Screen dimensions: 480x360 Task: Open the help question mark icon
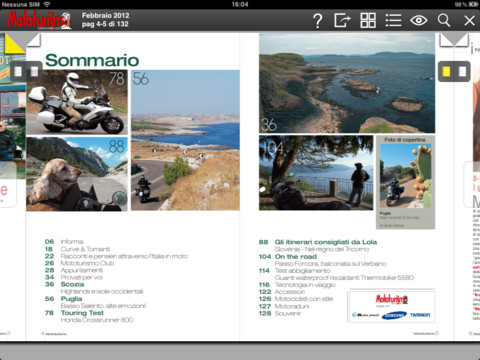tap(318, 21)
